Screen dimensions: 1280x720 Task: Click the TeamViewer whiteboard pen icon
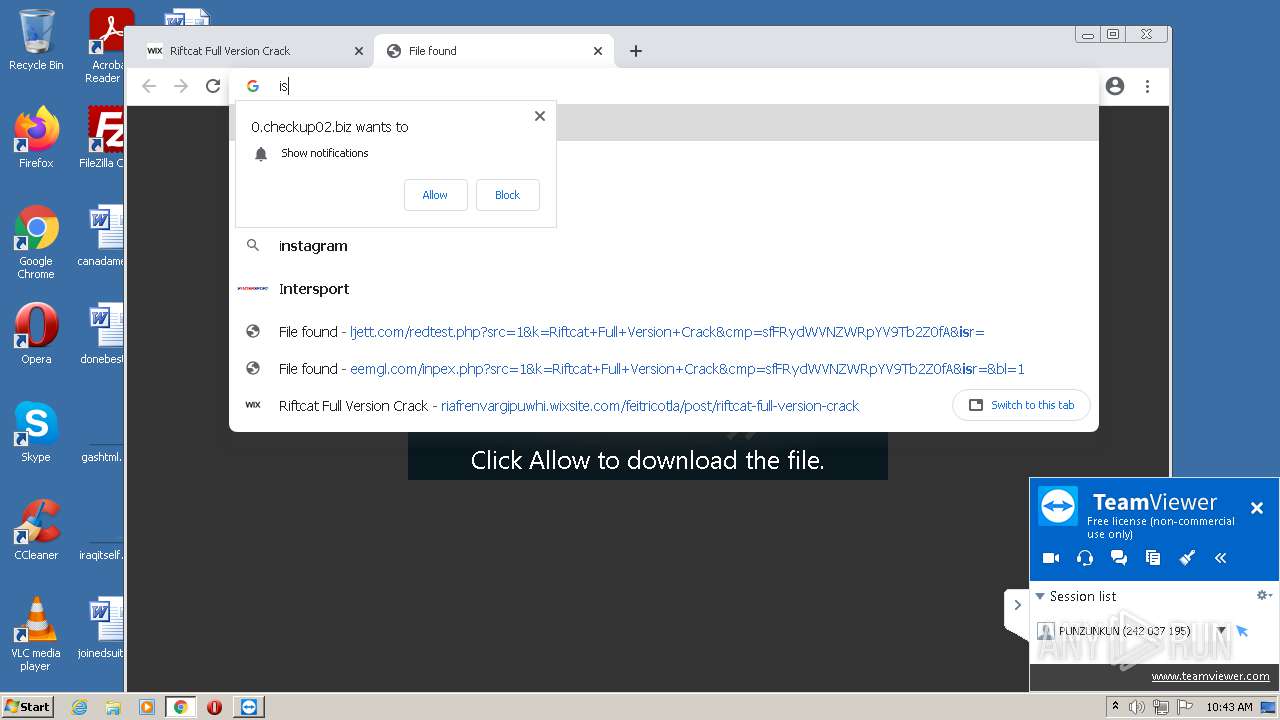click(x=1187, y=558)
